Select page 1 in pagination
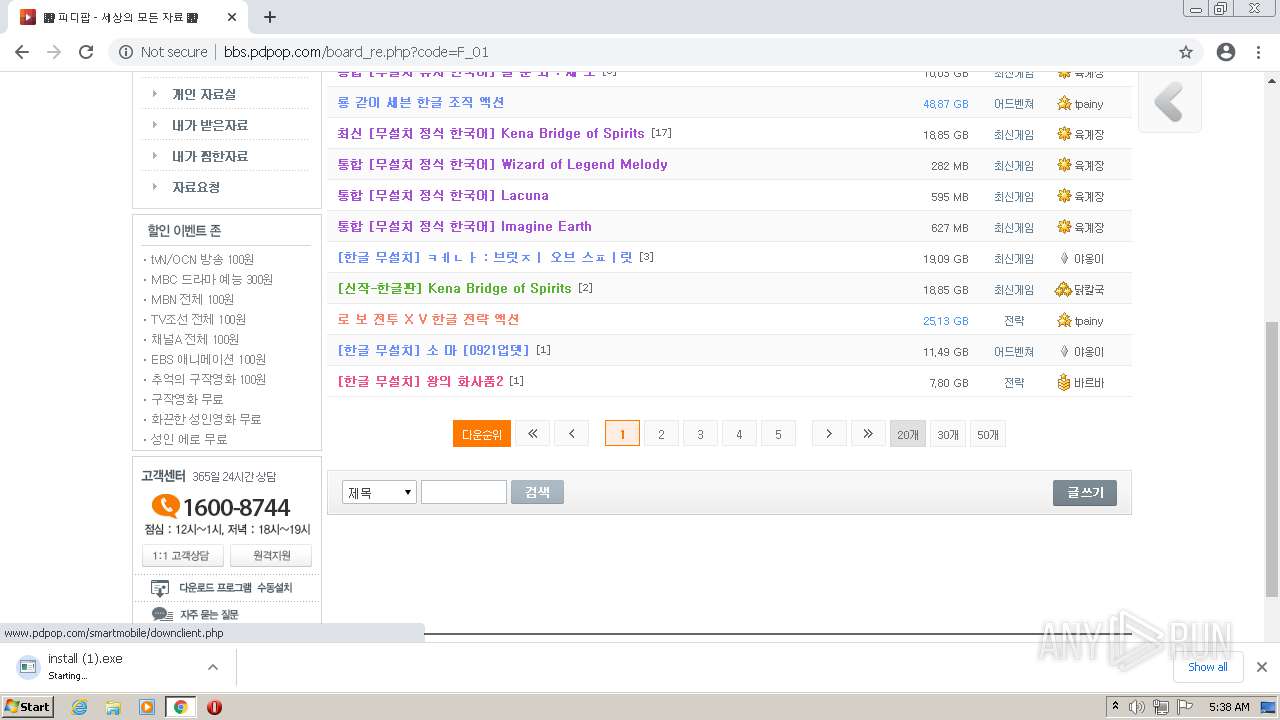Viewport: 1280px width, 720px height. click(622, 433)
